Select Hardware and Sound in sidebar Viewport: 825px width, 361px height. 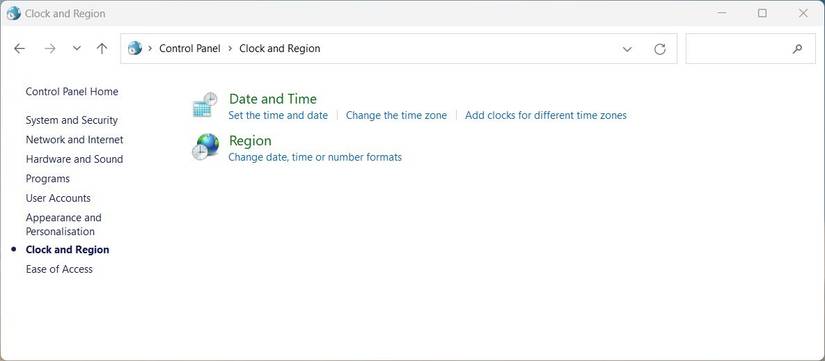point(74,159)
